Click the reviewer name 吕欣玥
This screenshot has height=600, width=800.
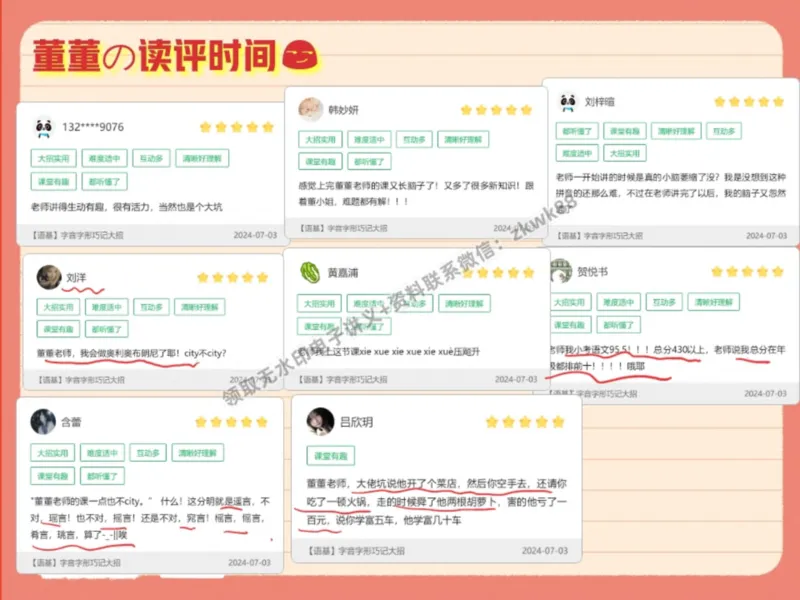[357, 422]
